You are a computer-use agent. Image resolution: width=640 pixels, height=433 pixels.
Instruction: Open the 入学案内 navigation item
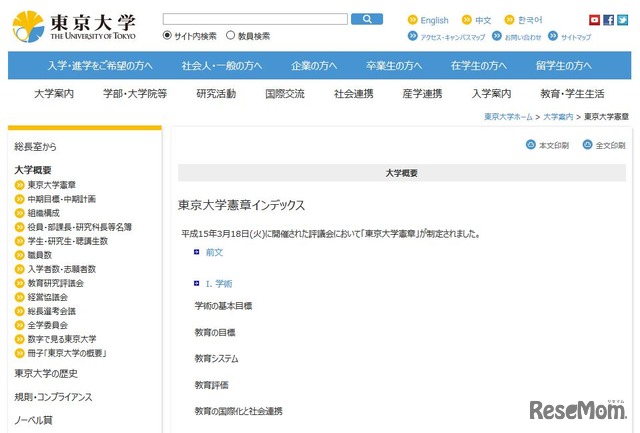coord(491,94)
